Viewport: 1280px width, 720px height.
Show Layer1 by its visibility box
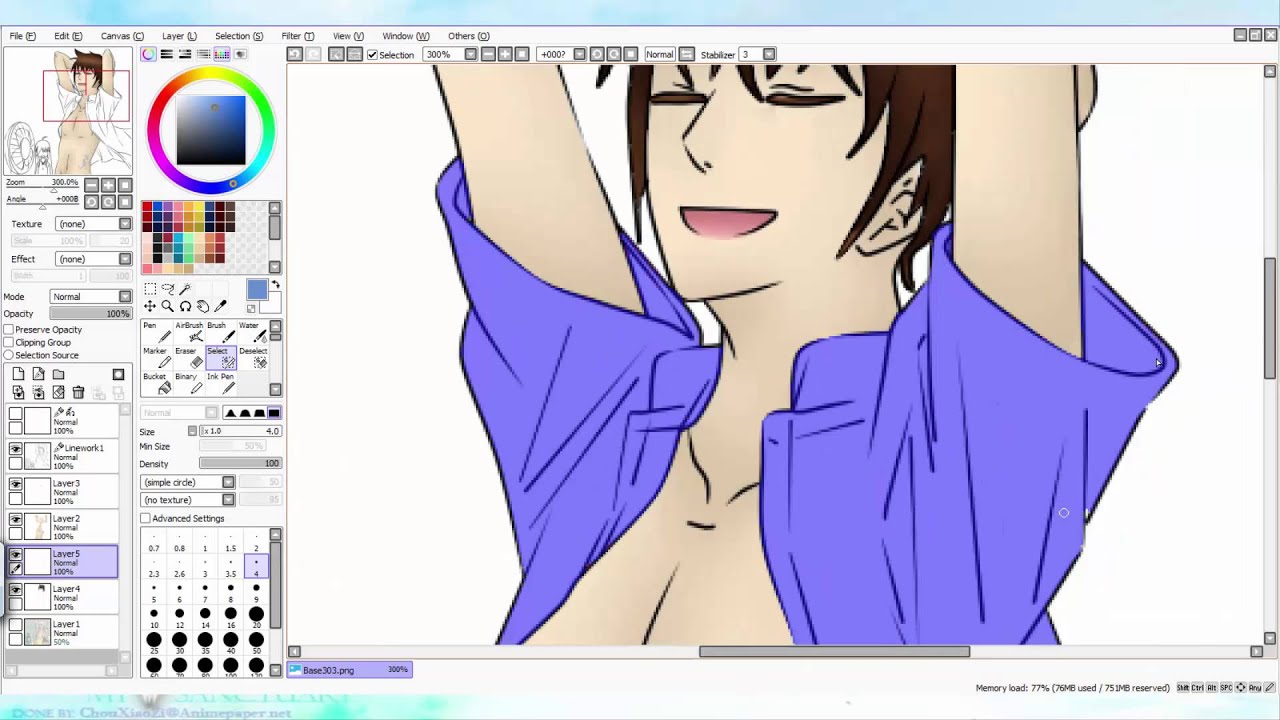tap(15, 625)
